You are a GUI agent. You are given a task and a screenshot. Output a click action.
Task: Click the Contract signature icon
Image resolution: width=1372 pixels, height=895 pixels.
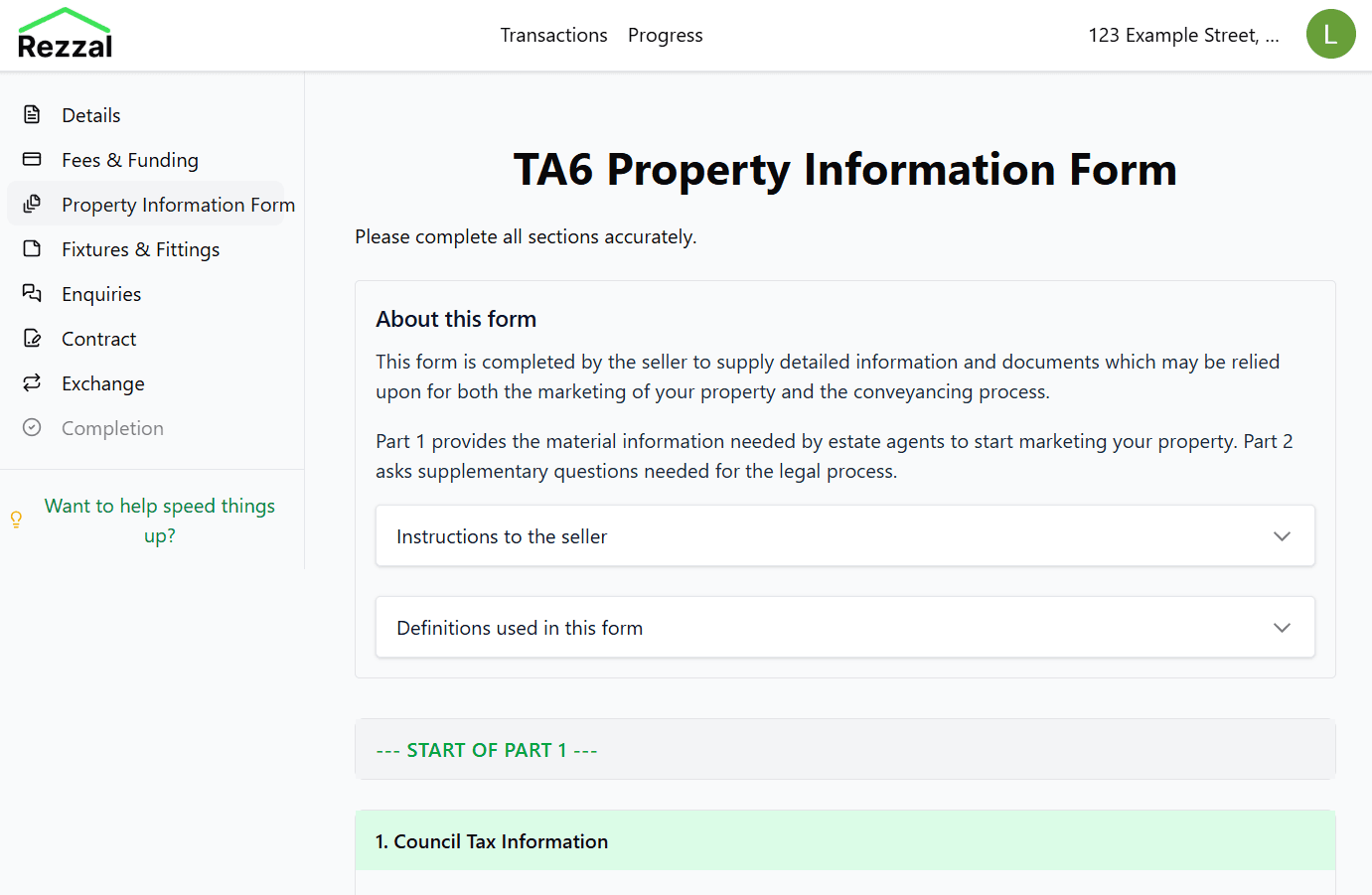[x=32, y=339]
